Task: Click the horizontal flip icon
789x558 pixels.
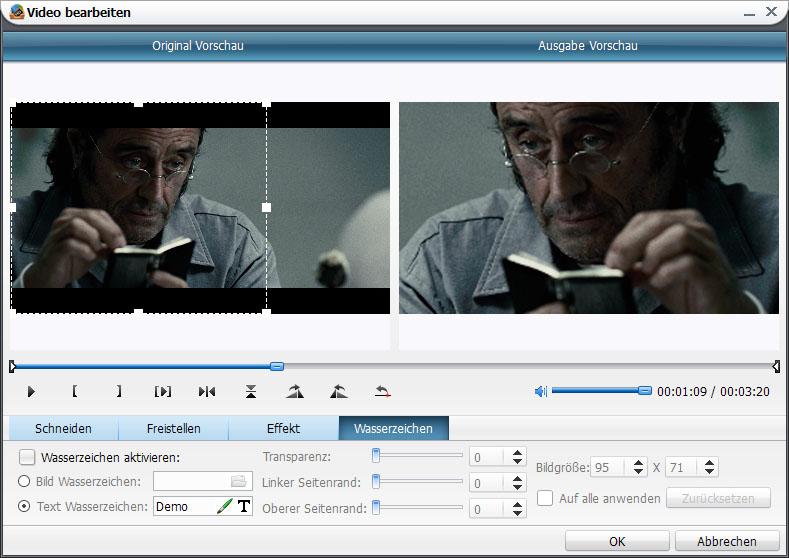Action: pyautogui.click(x=207, y=392)
